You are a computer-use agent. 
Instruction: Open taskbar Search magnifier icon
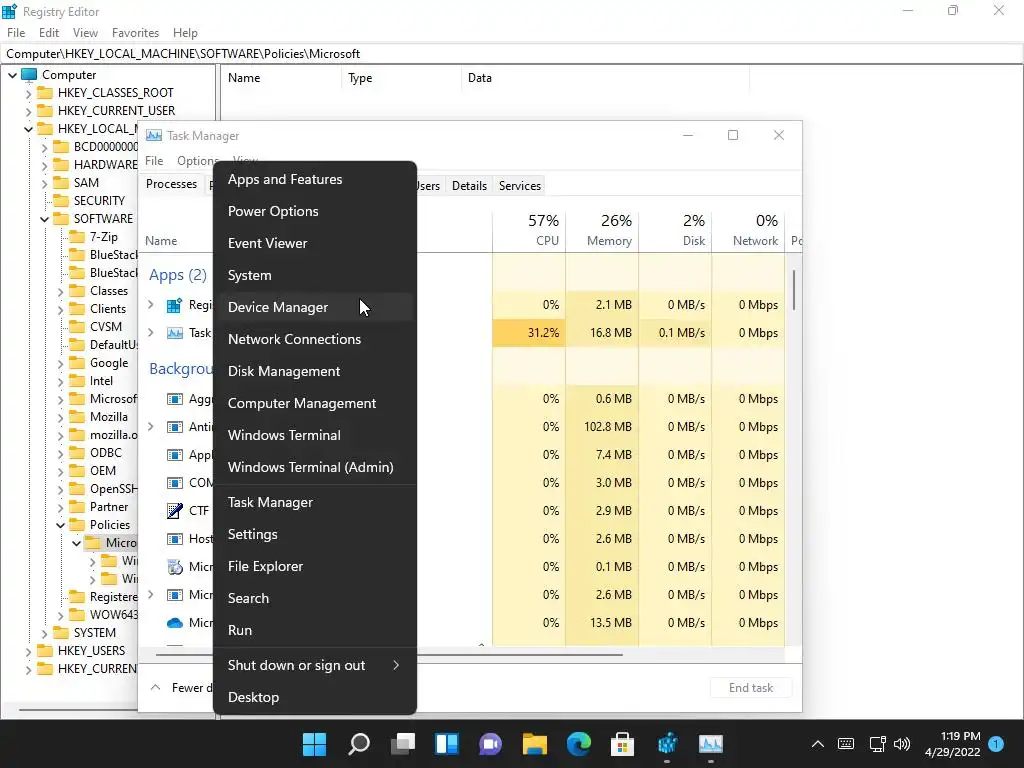359,743
